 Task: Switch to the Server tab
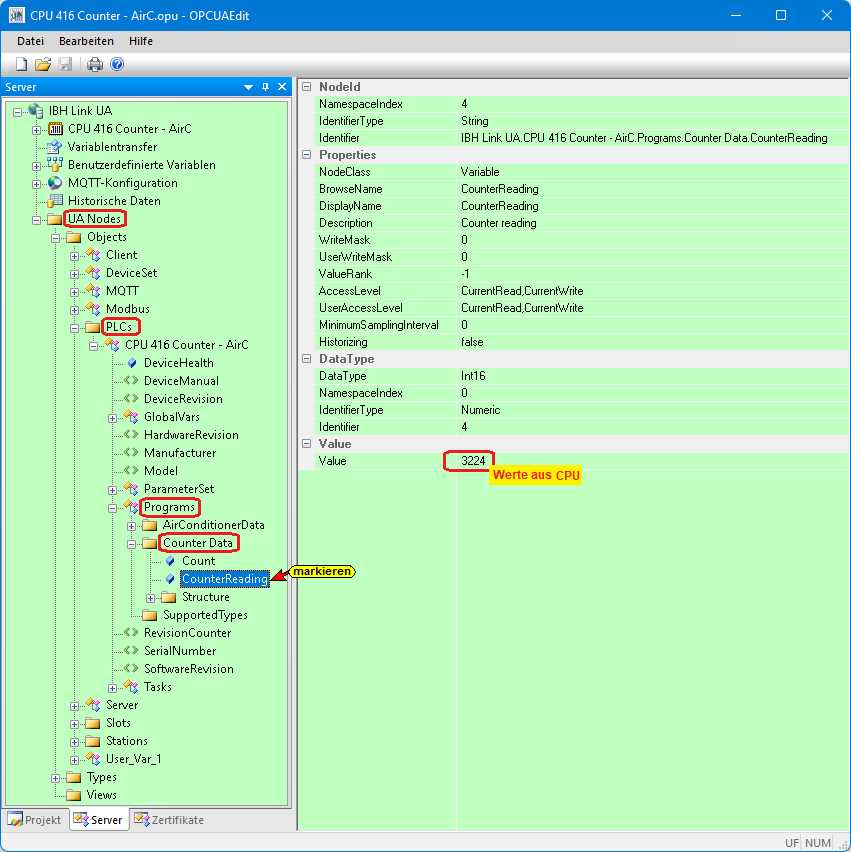(x=99, y=819)
